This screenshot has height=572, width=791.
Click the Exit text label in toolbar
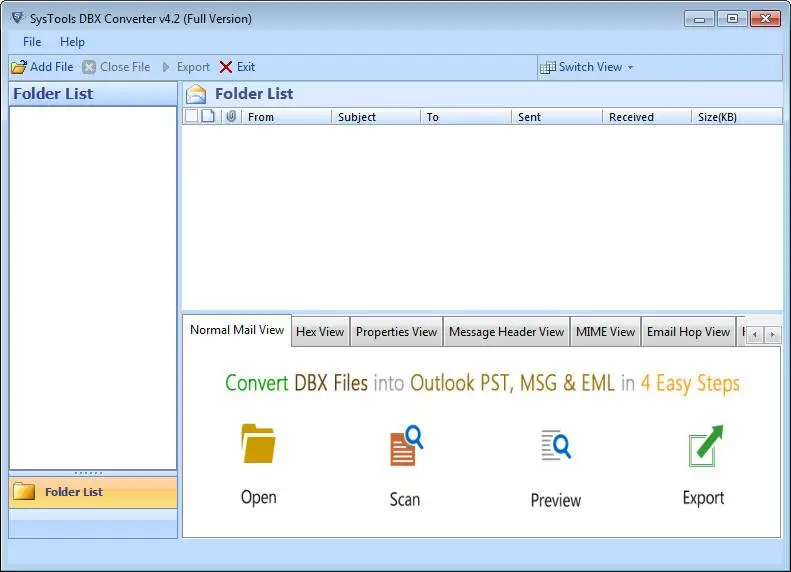[x=246, y=67]
